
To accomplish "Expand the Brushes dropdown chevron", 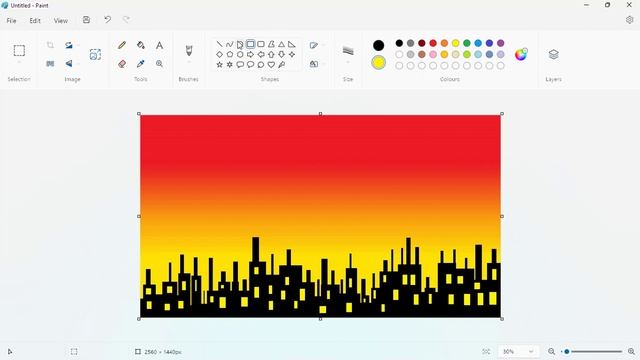I will (189, 62).
